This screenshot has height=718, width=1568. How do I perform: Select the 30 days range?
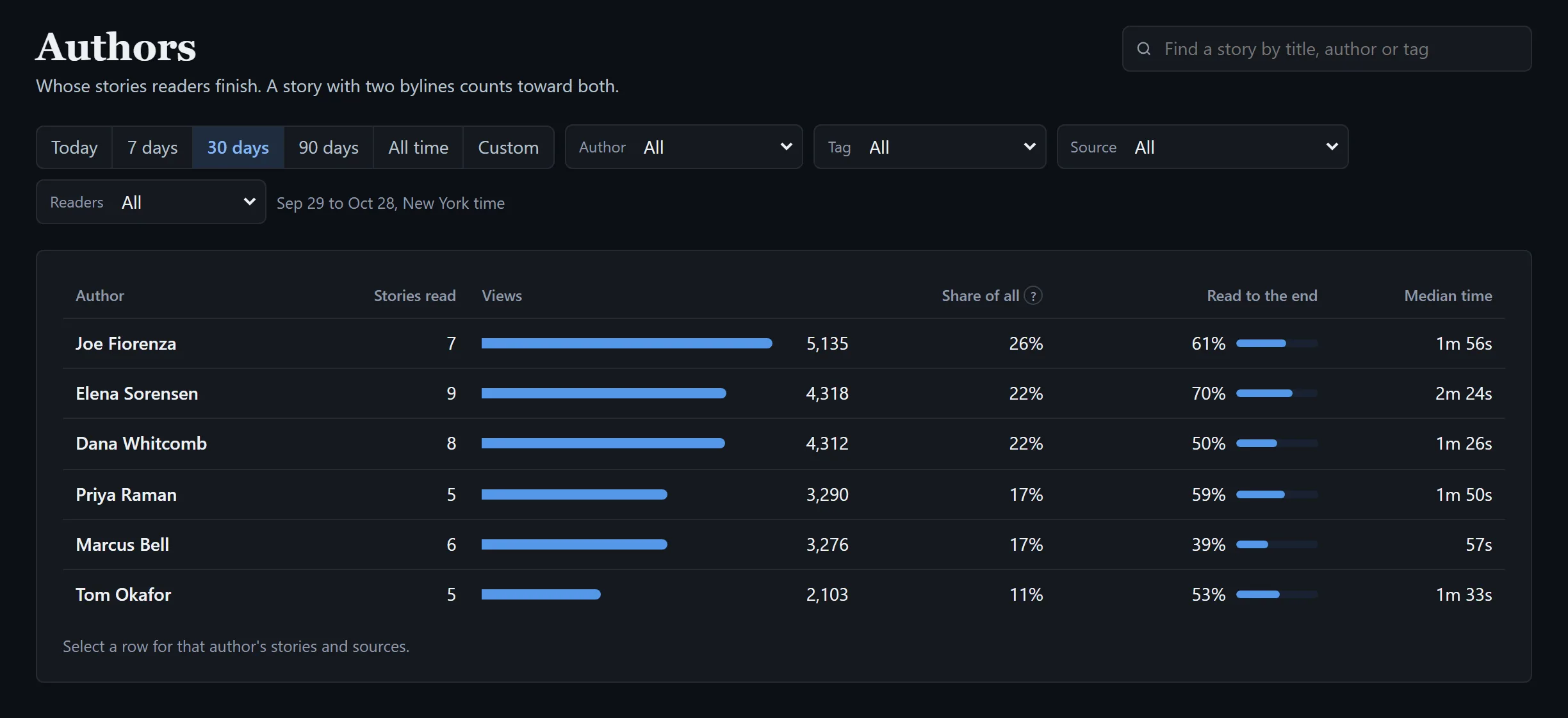[238, 147]
